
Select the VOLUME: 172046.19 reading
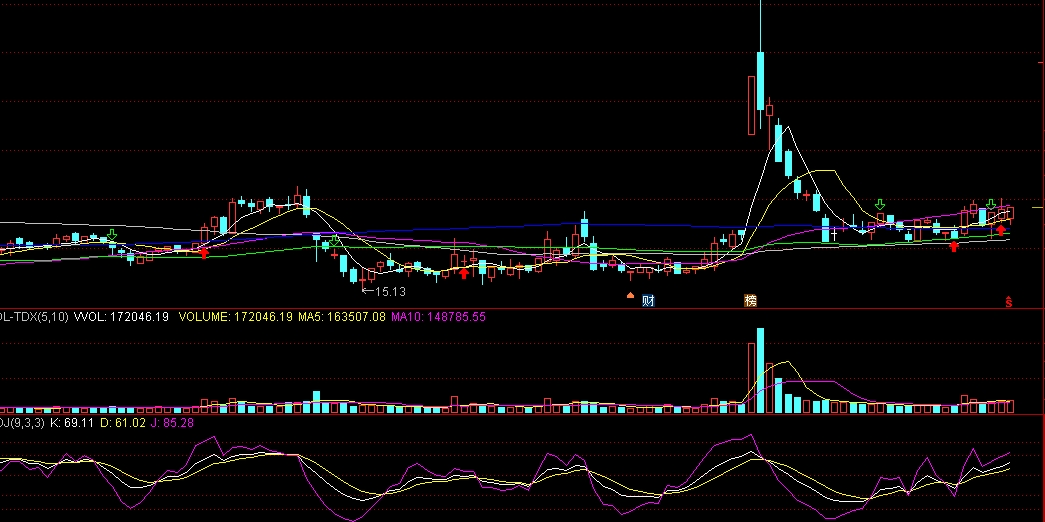coord(235,317)
